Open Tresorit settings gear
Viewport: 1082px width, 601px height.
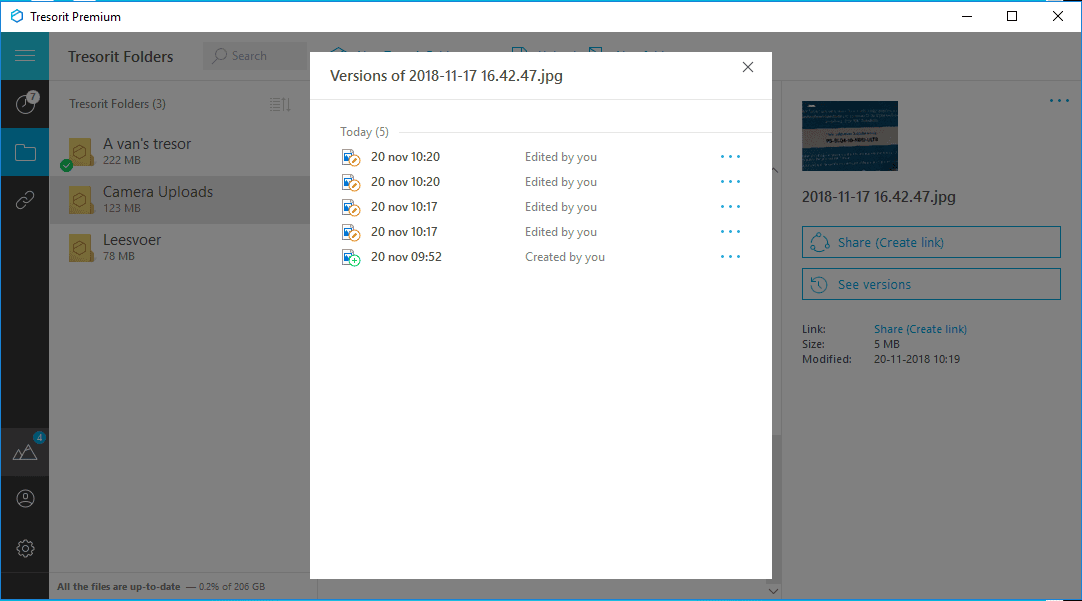point(24,548)
